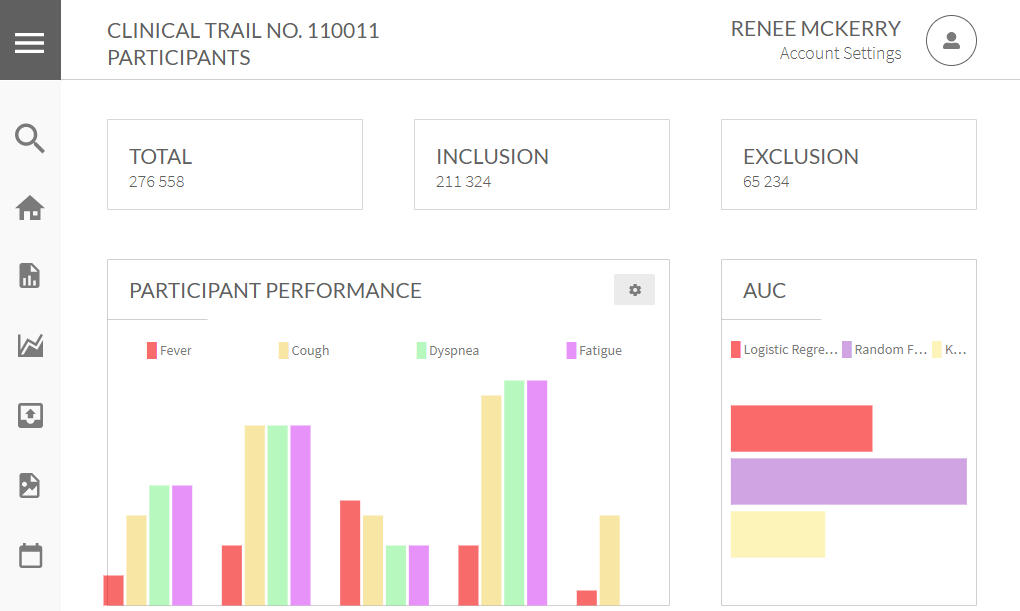Open Participant Performance gear settings
This screenshot has height=611, width=1020.
coord(634,290)
